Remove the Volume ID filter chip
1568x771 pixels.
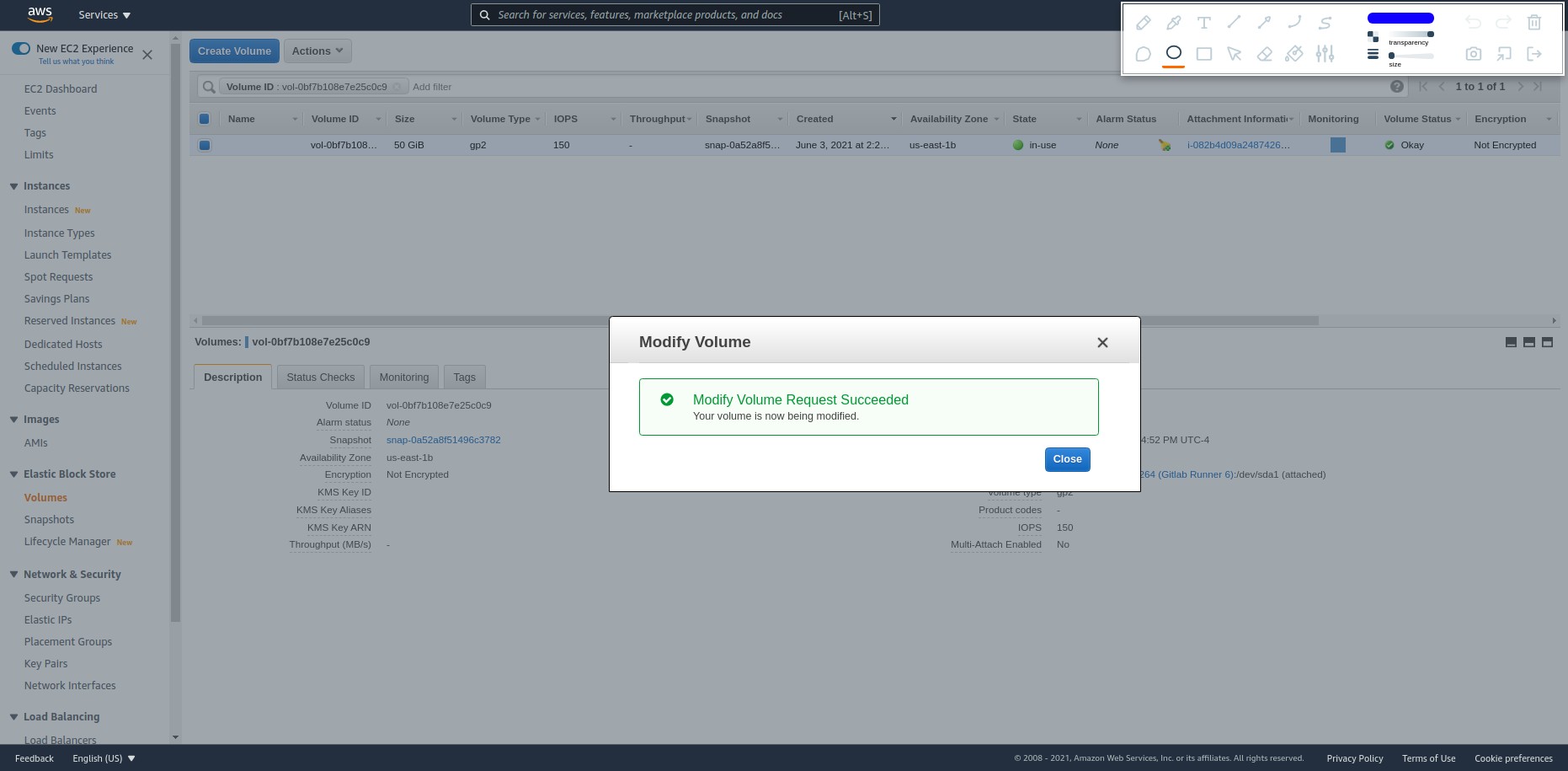(x=397, y=87)
